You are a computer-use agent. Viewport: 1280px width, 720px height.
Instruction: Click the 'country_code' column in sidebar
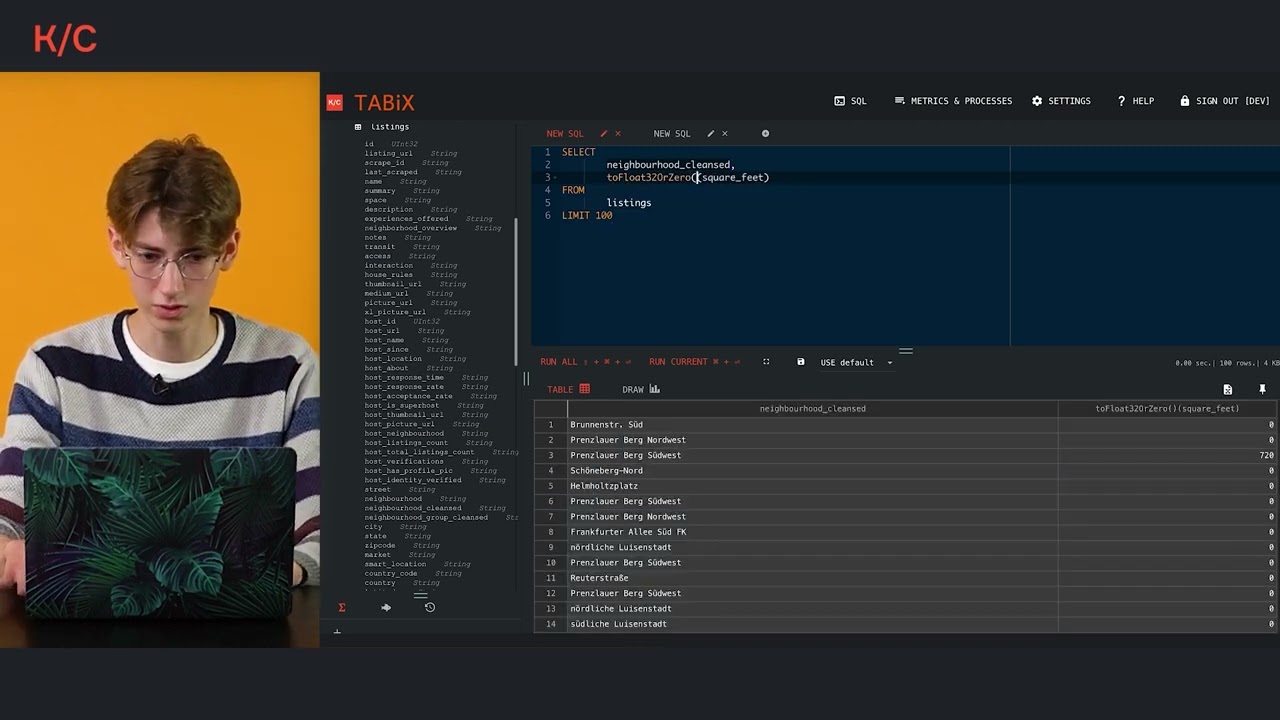(391, 574)
